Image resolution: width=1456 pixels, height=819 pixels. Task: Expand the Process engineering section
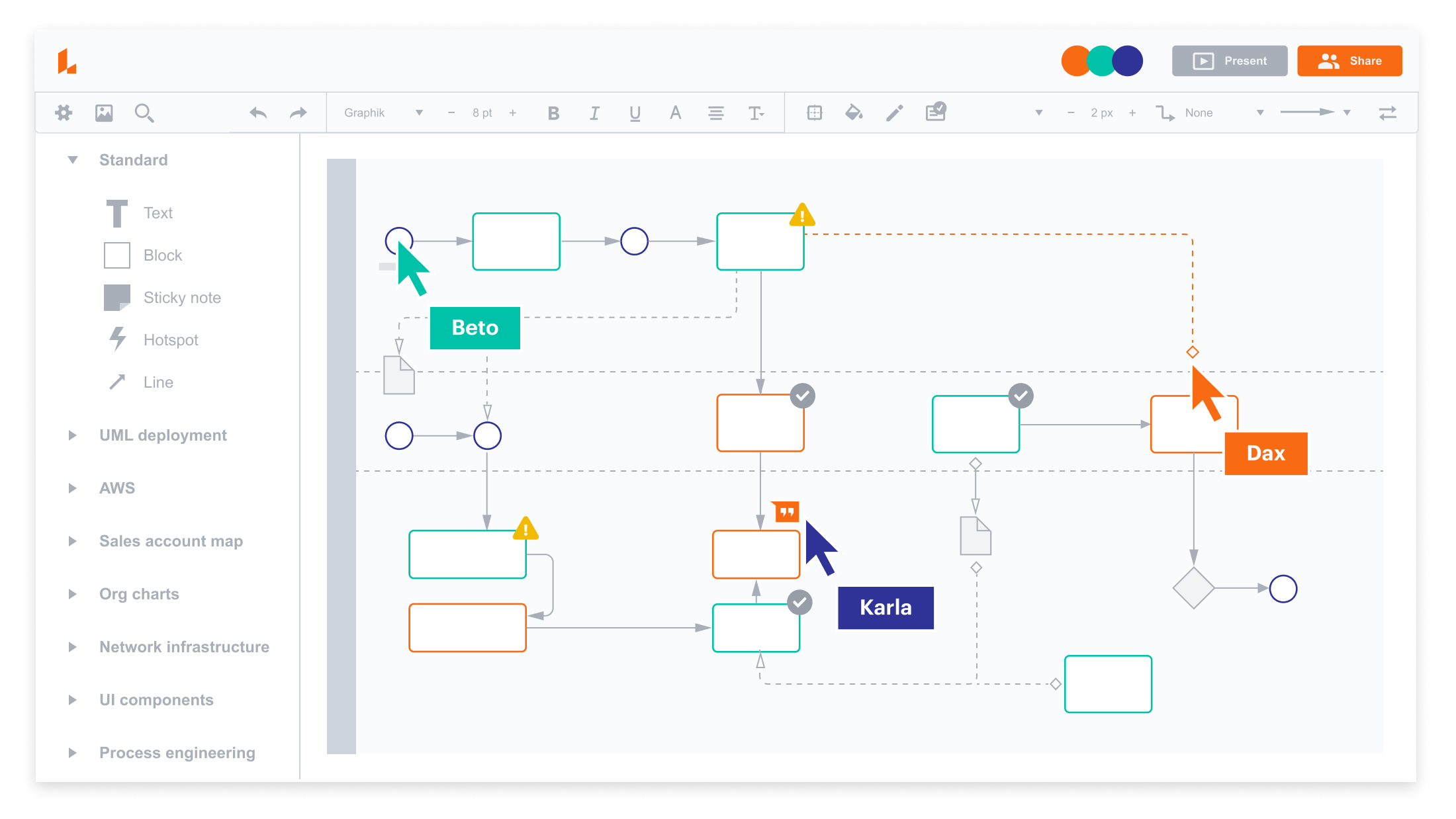[x=72, y=752]
